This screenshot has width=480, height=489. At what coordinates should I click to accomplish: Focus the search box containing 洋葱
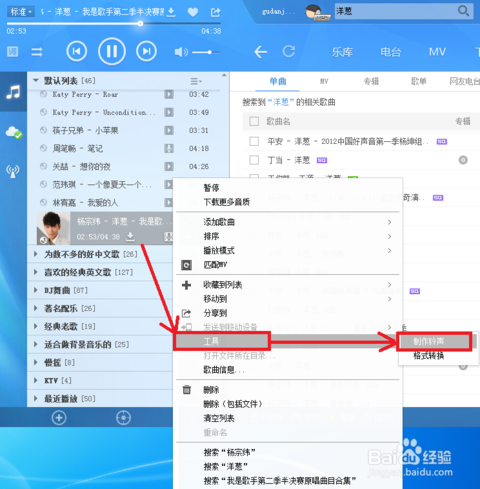click(x=397, y=11)
